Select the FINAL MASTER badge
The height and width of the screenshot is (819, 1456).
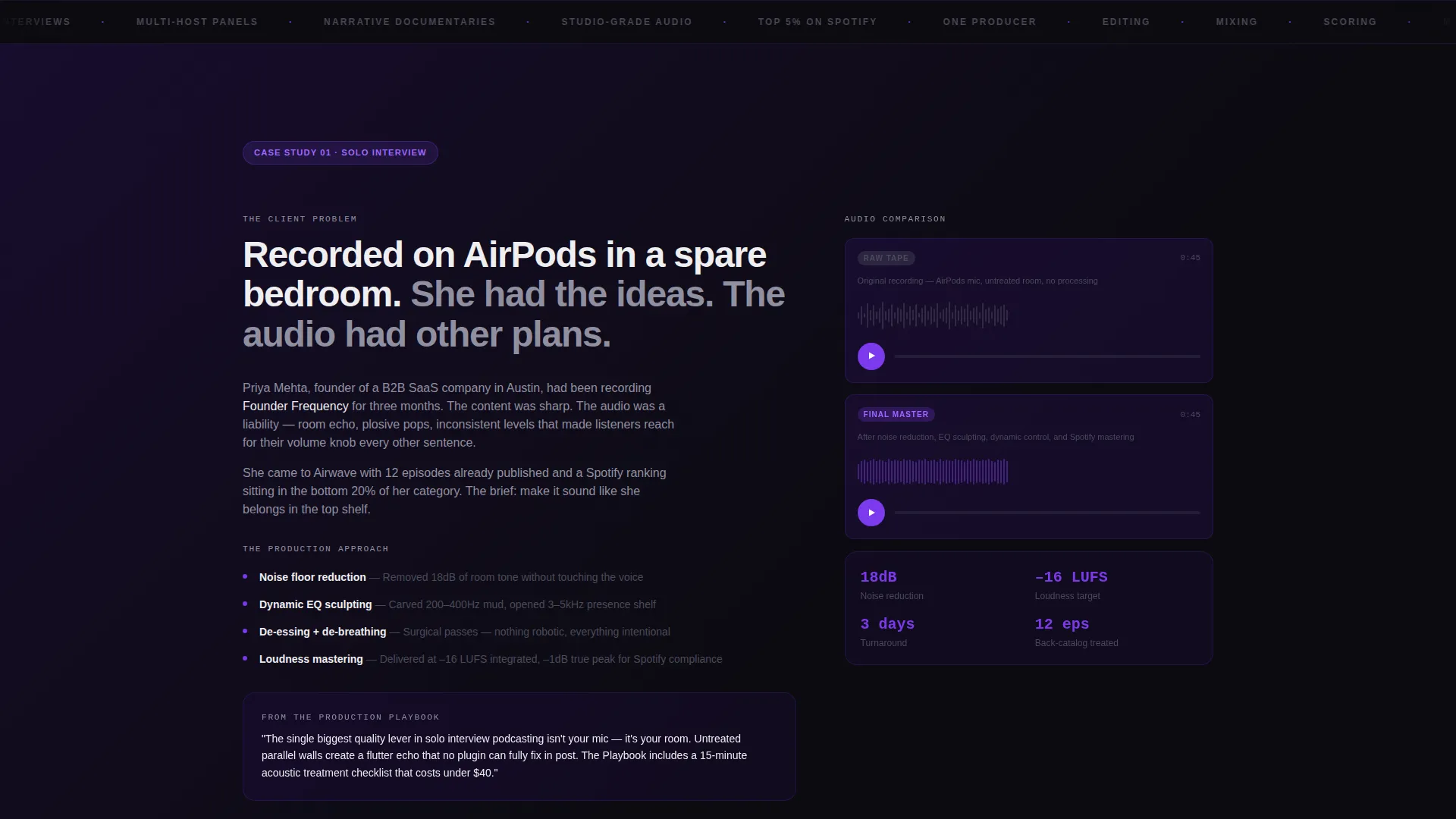coord(896,414)
